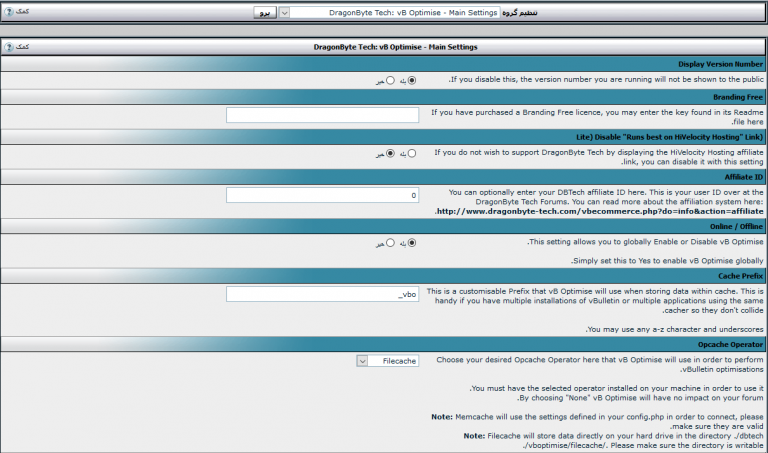Image resolution: width=768 pixels, height=453 pixels.
Task: Select No for Display Version Number
Action: (390, 80)
